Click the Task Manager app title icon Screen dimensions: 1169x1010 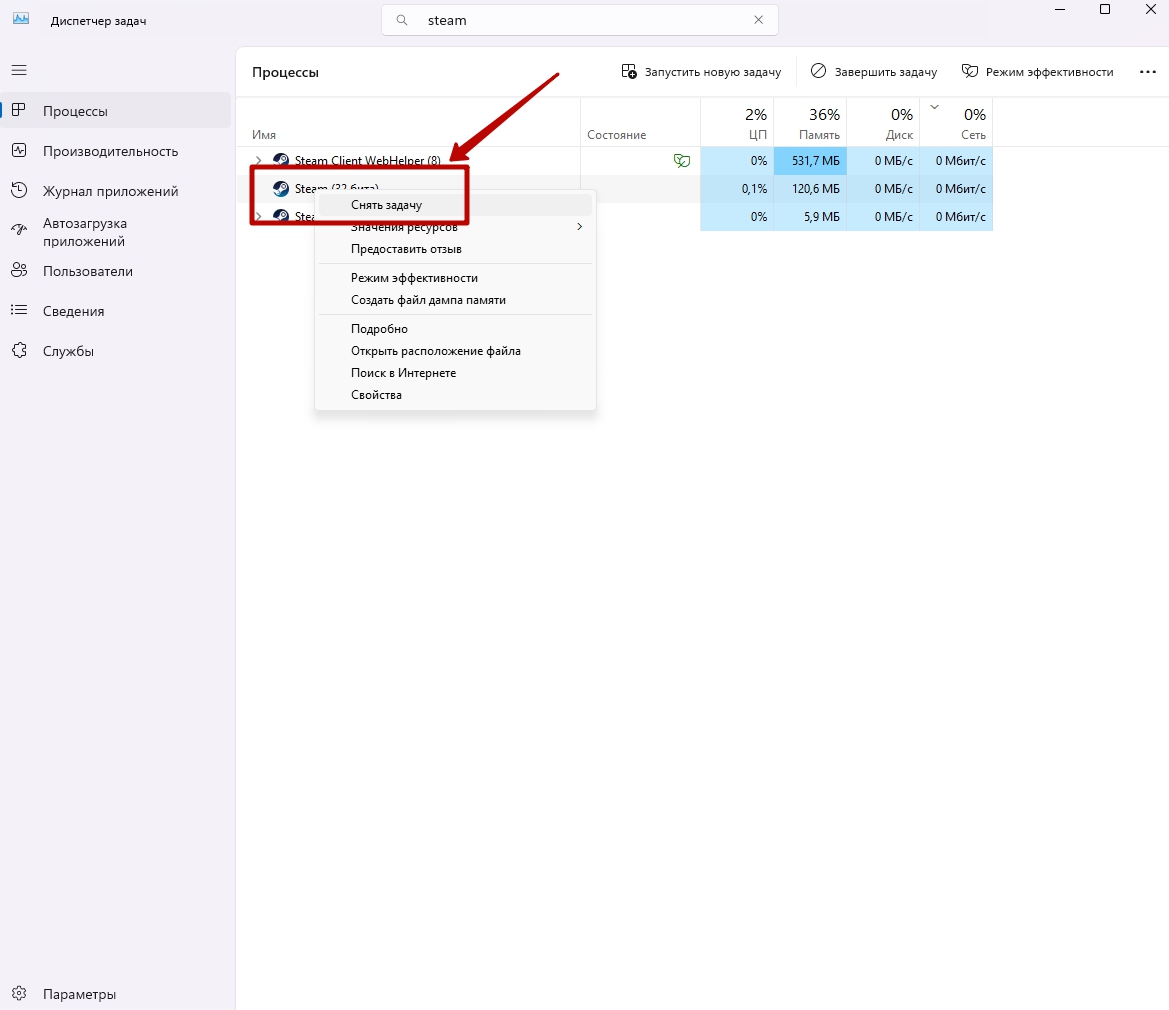pos(21,19)
